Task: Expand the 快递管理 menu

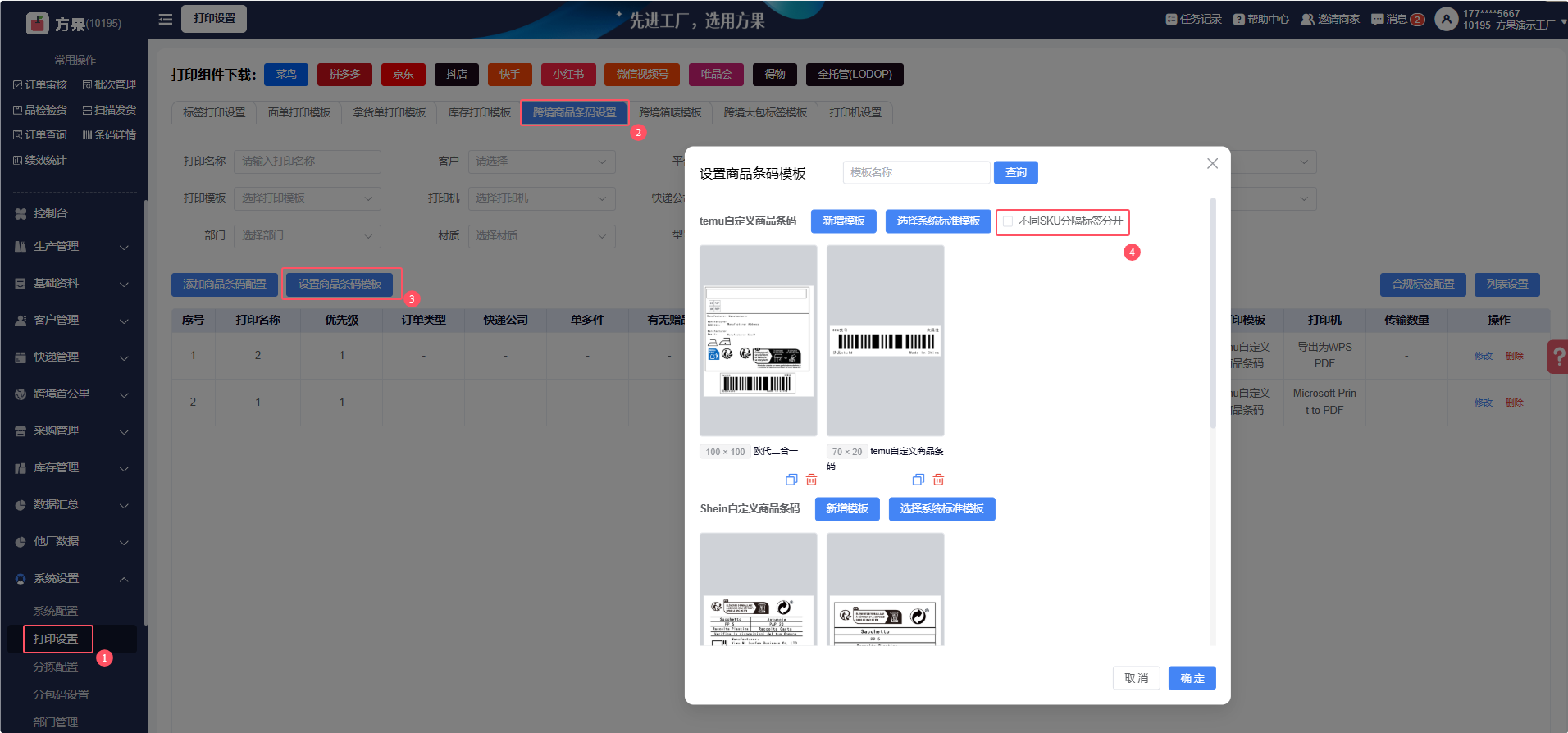Action: 74,357
